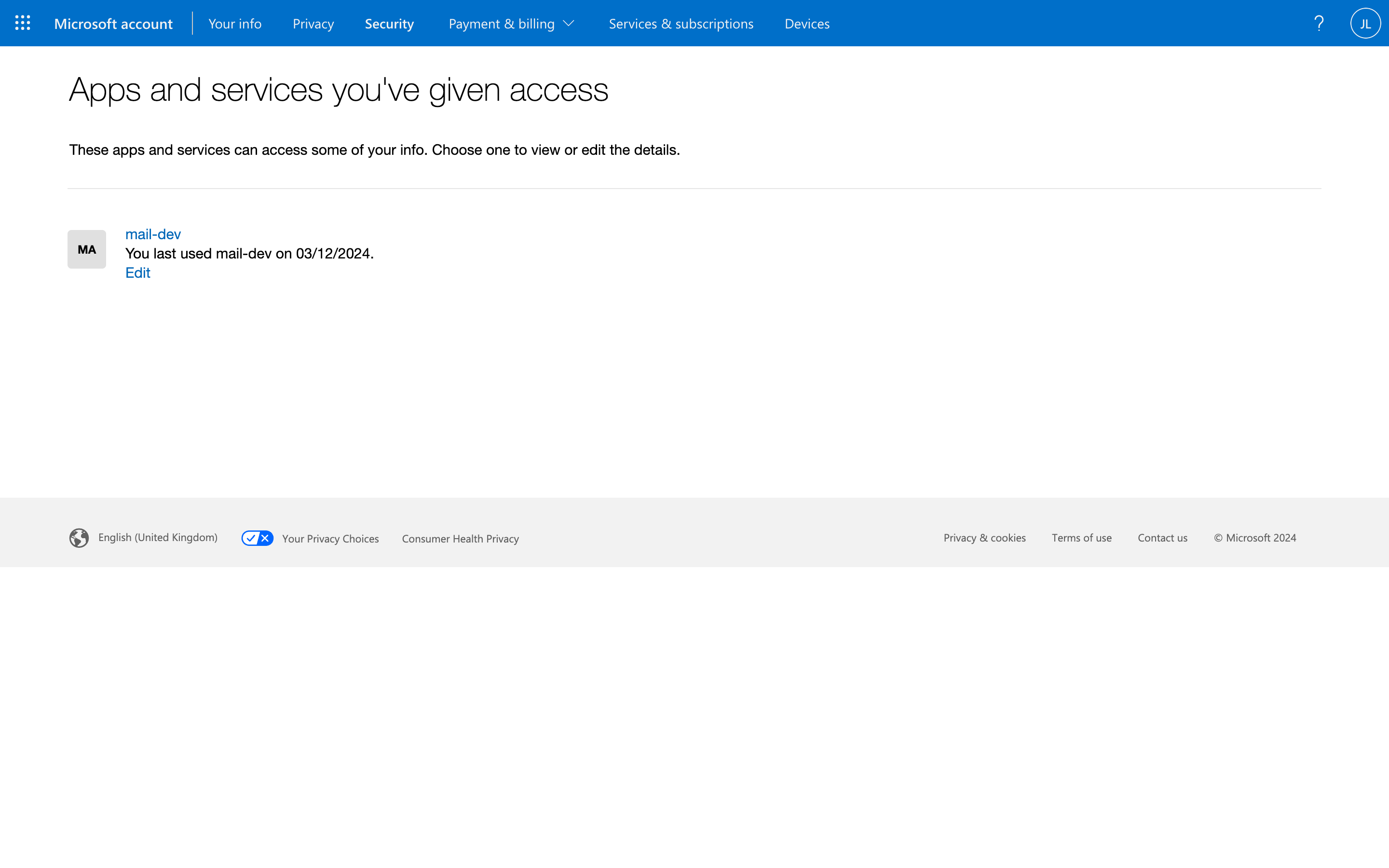
Task: Click the Microsoft account home link
Action: pos(113,24)
